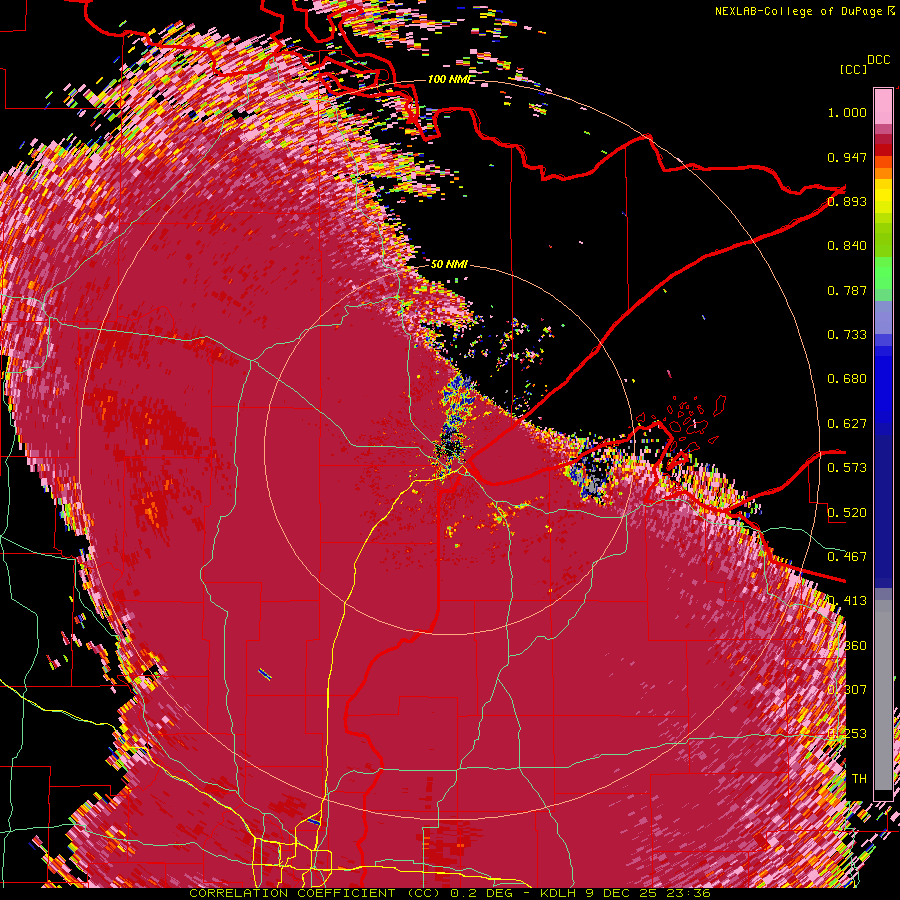The width and height of the screenshot is (900, 900).
Task: Click the [CC] units label
Action: tap(854, 69)
